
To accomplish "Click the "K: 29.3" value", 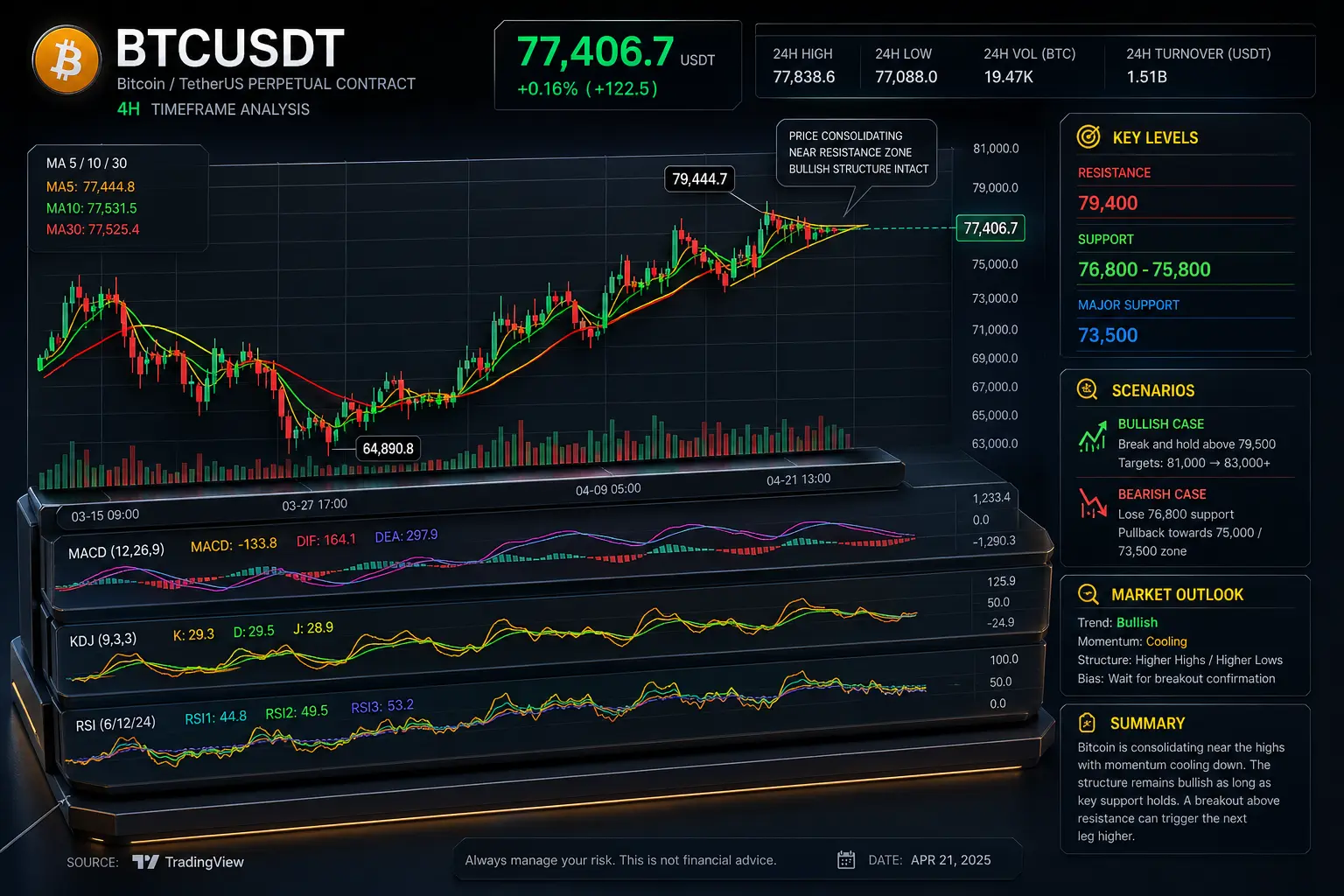I will [193, 635].
